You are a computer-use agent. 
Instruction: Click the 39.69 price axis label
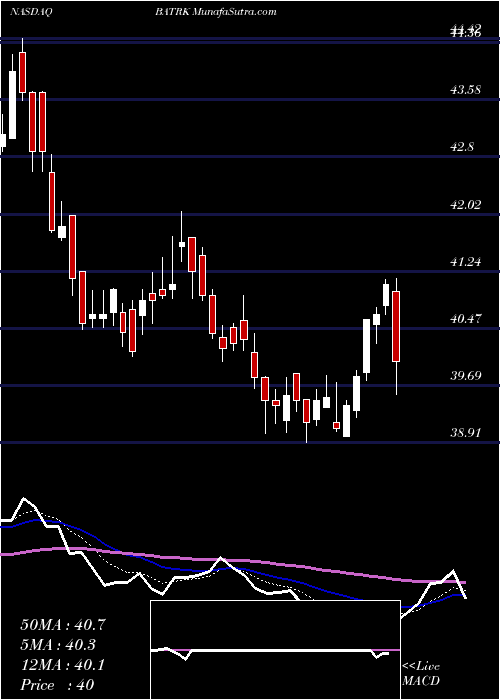466,375
